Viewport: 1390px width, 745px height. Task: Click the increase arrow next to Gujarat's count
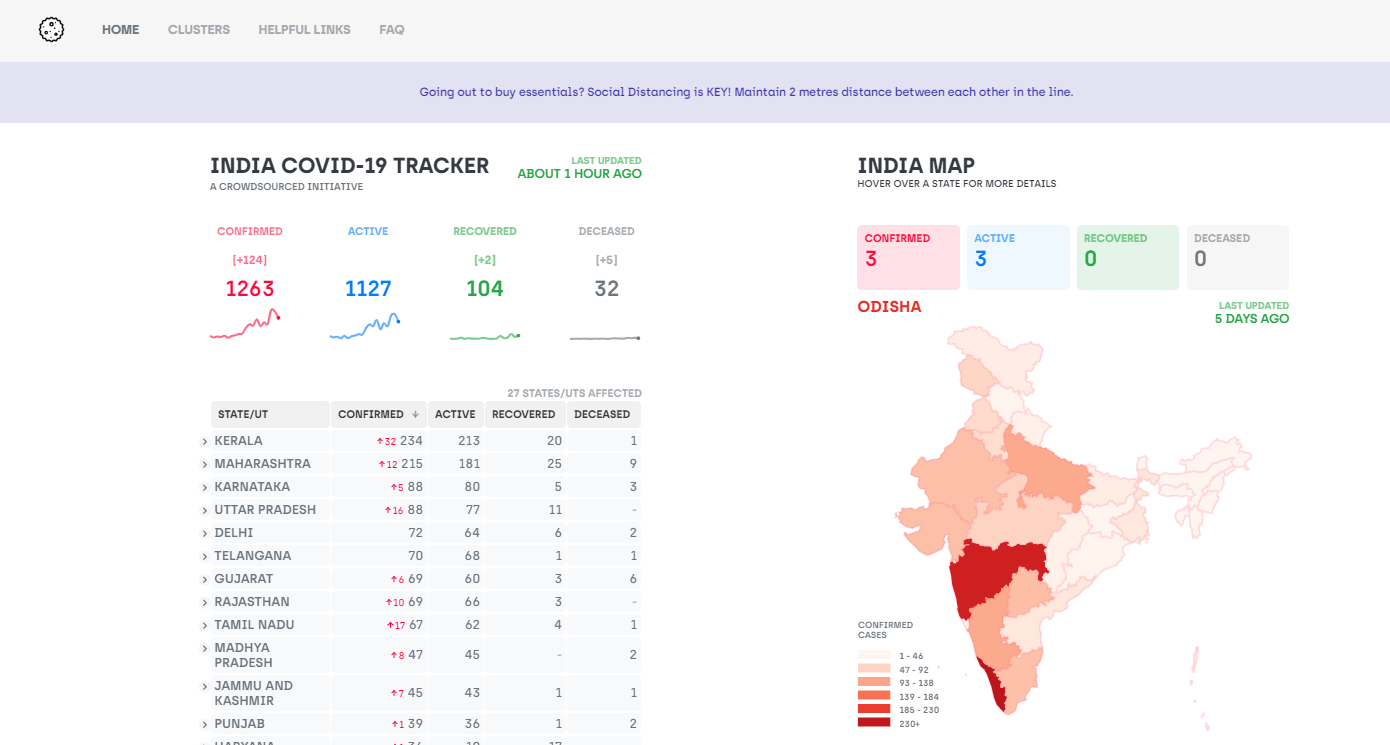[x=395, y=578]
